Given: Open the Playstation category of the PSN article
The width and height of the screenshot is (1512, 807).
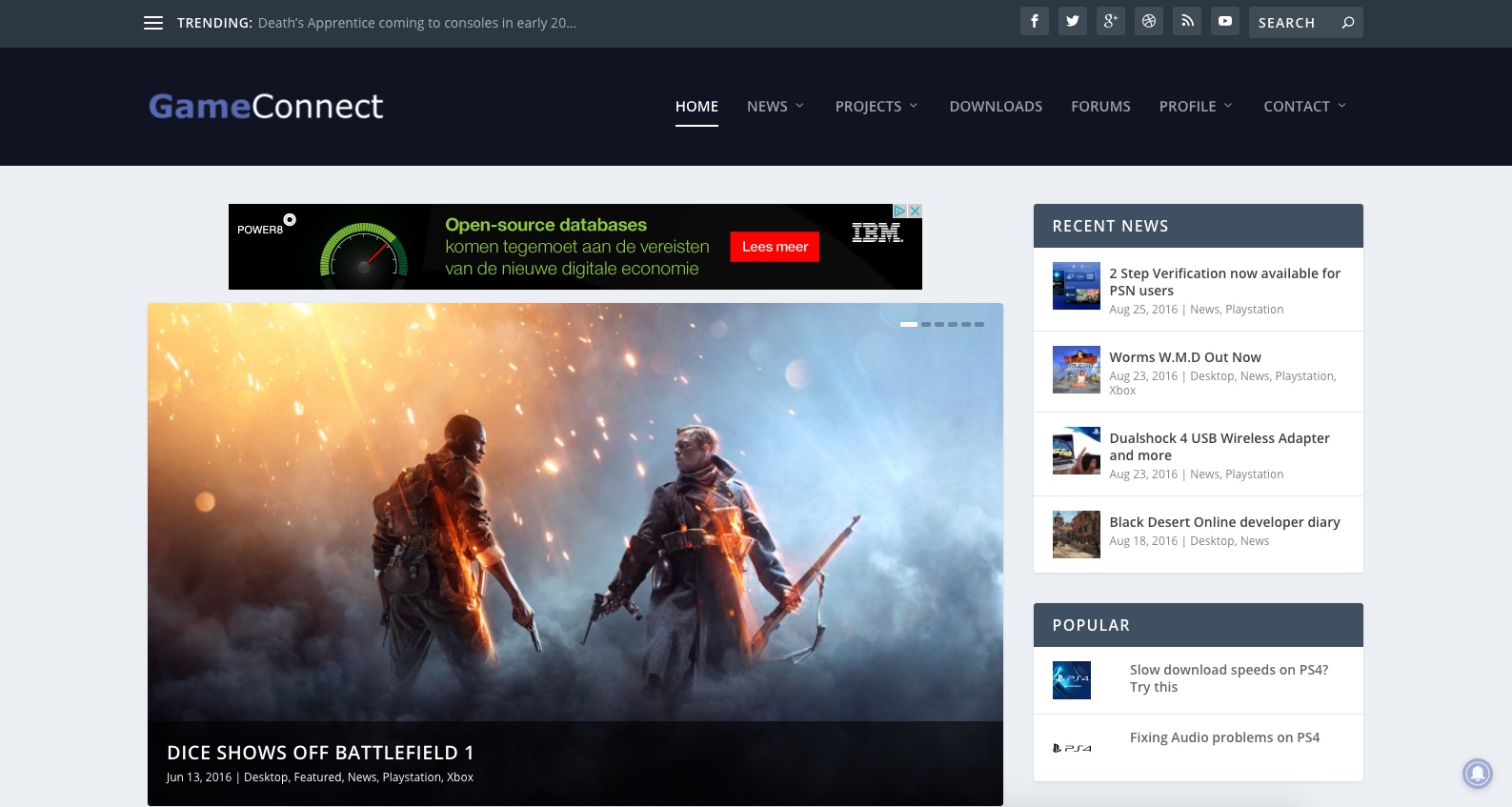Looking at the screenshot, I should pyautogui.click(x=1254, y=310).
